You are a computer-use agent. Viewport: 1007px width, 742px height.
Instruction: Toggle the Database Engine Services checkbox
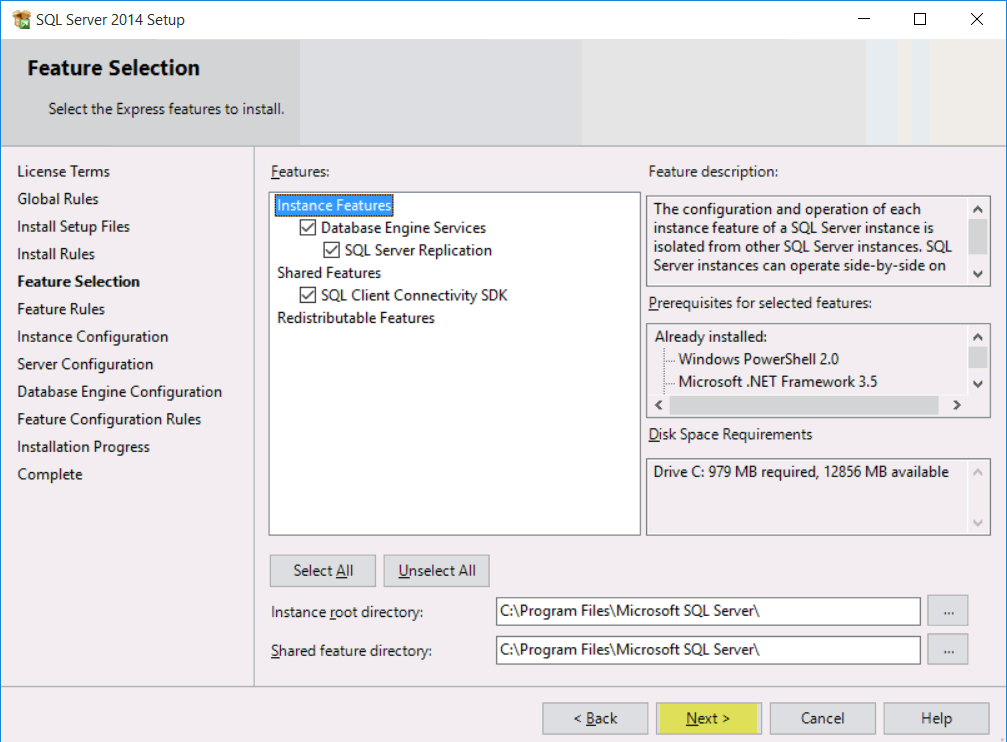click(308, 227)
